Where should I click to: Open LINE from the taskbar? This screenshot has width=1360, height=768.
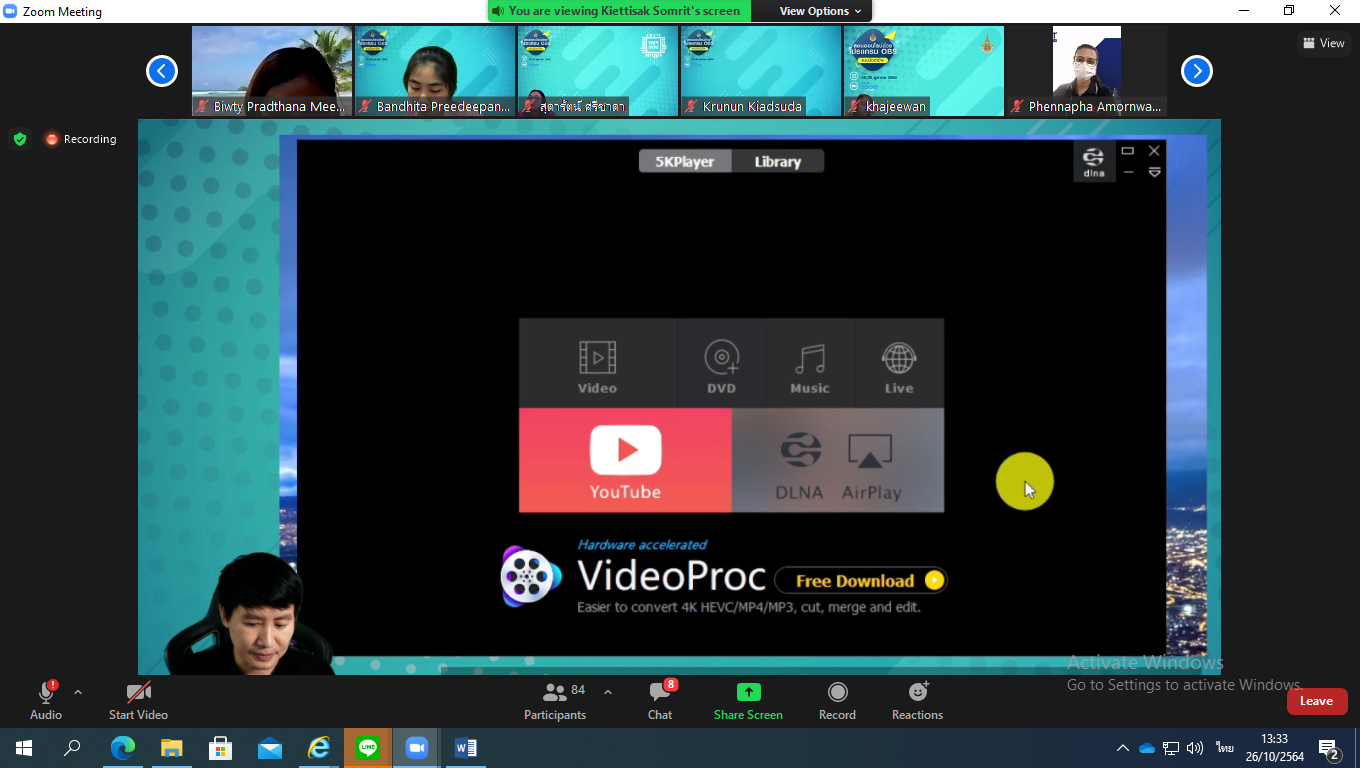click(368, 748)
